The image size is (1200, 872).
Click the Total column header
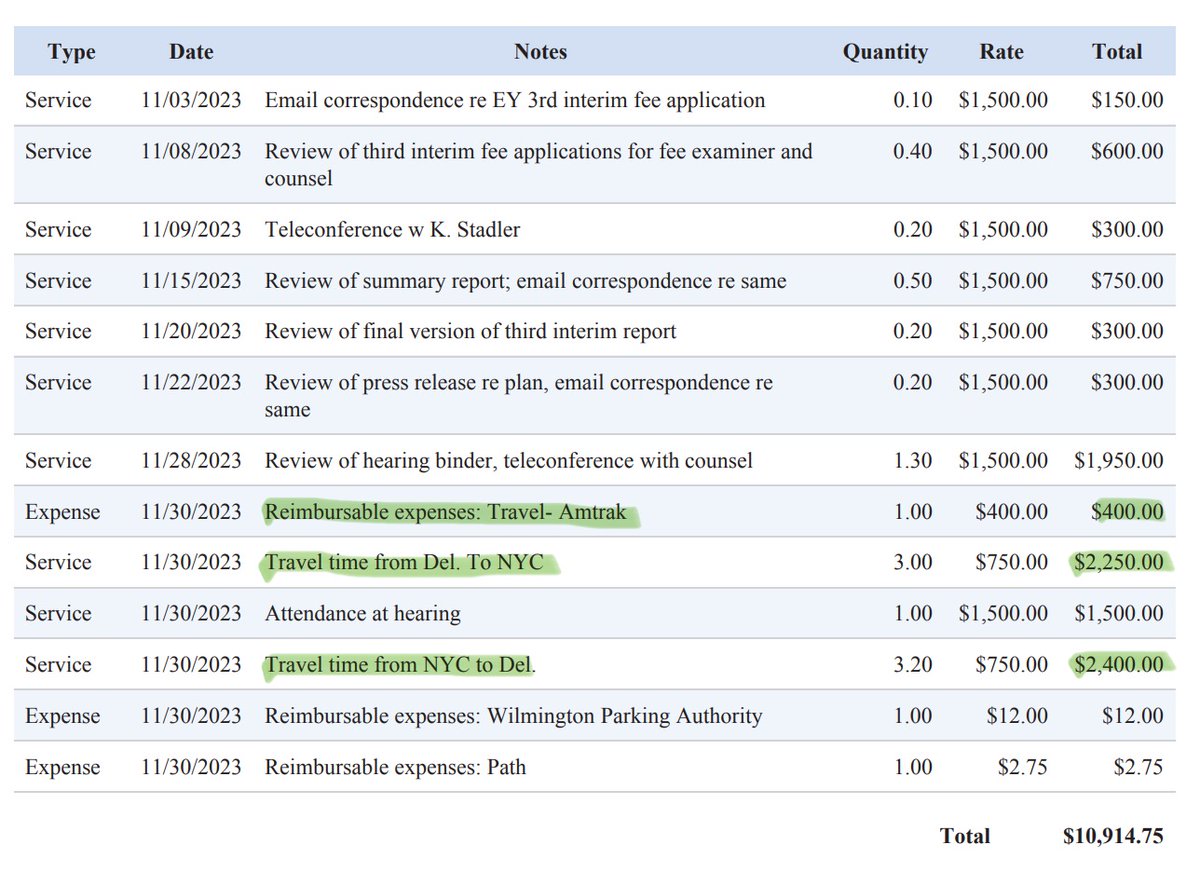[1117, 52]
